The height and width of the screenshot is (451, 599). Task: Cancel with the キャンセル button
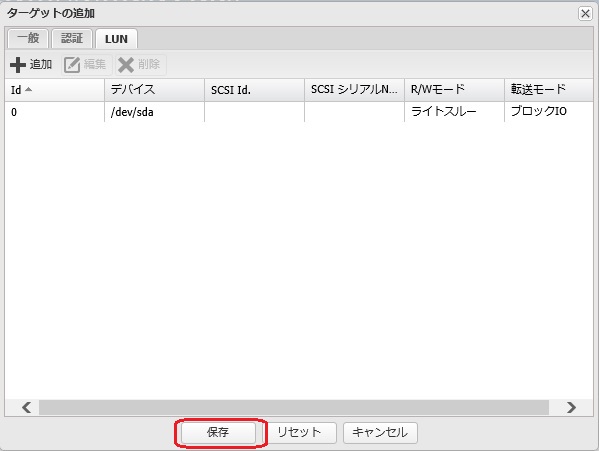380,432
